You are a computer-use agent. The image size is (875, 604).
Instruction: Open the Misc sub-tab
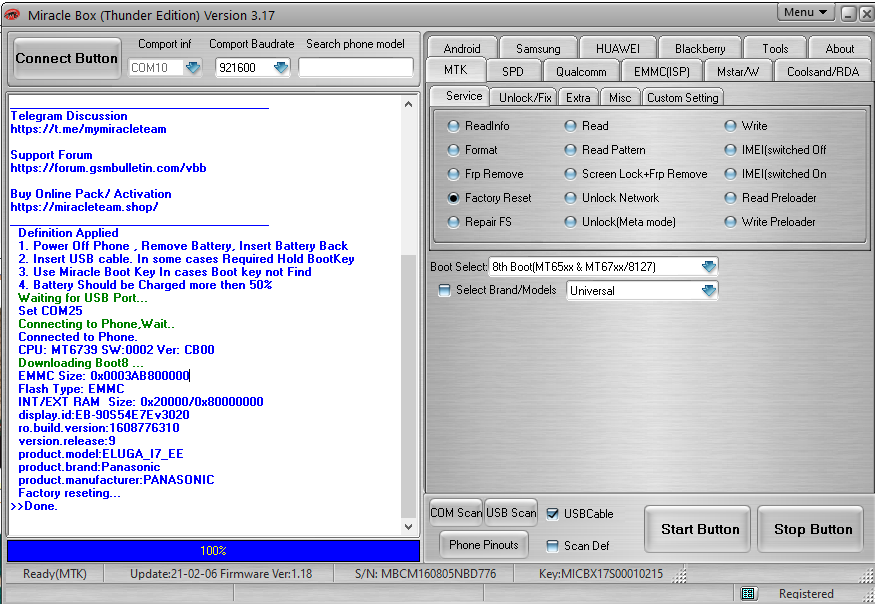pos(620,98)
